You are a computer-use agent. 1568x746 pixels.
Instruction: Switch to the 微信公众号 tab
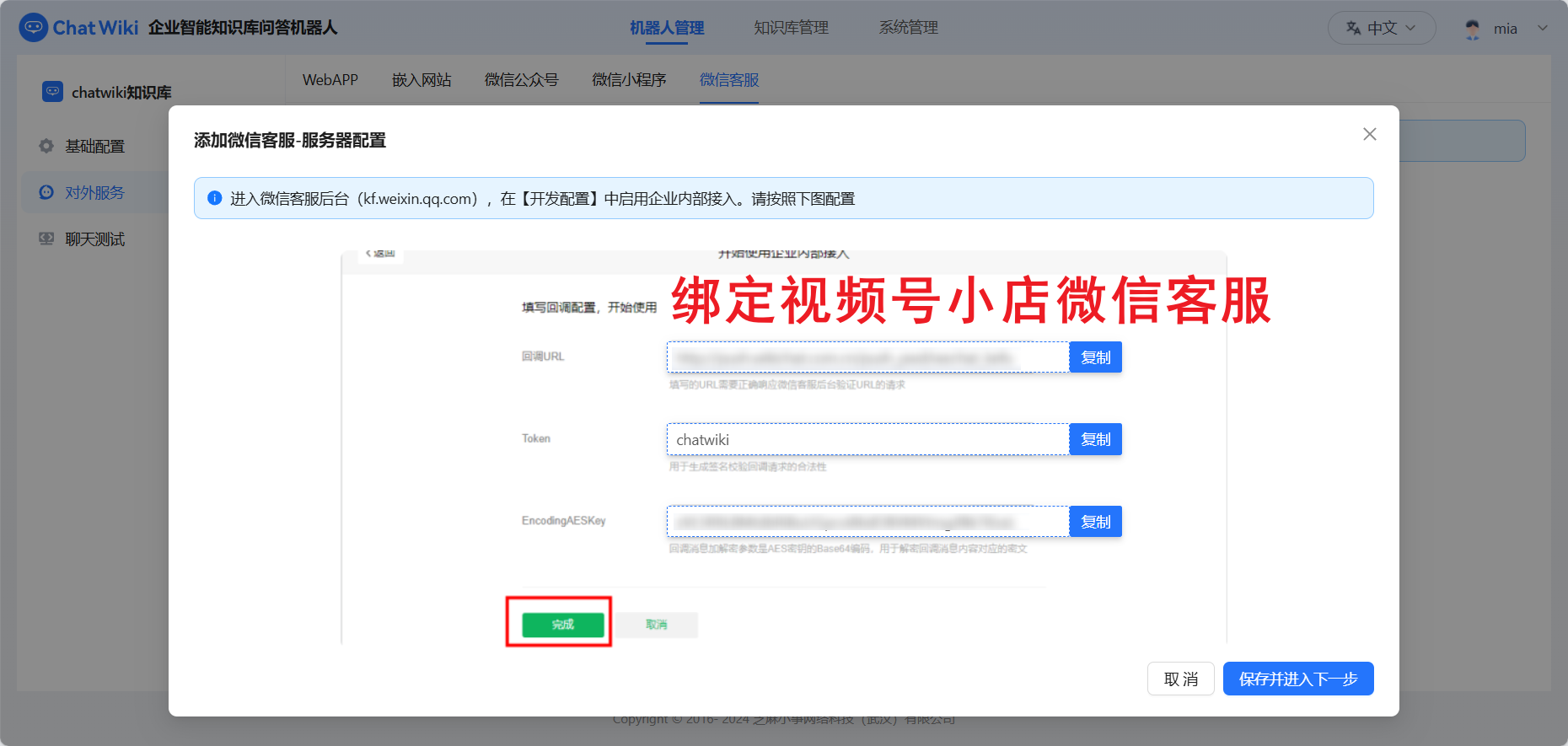click(521, 80)
